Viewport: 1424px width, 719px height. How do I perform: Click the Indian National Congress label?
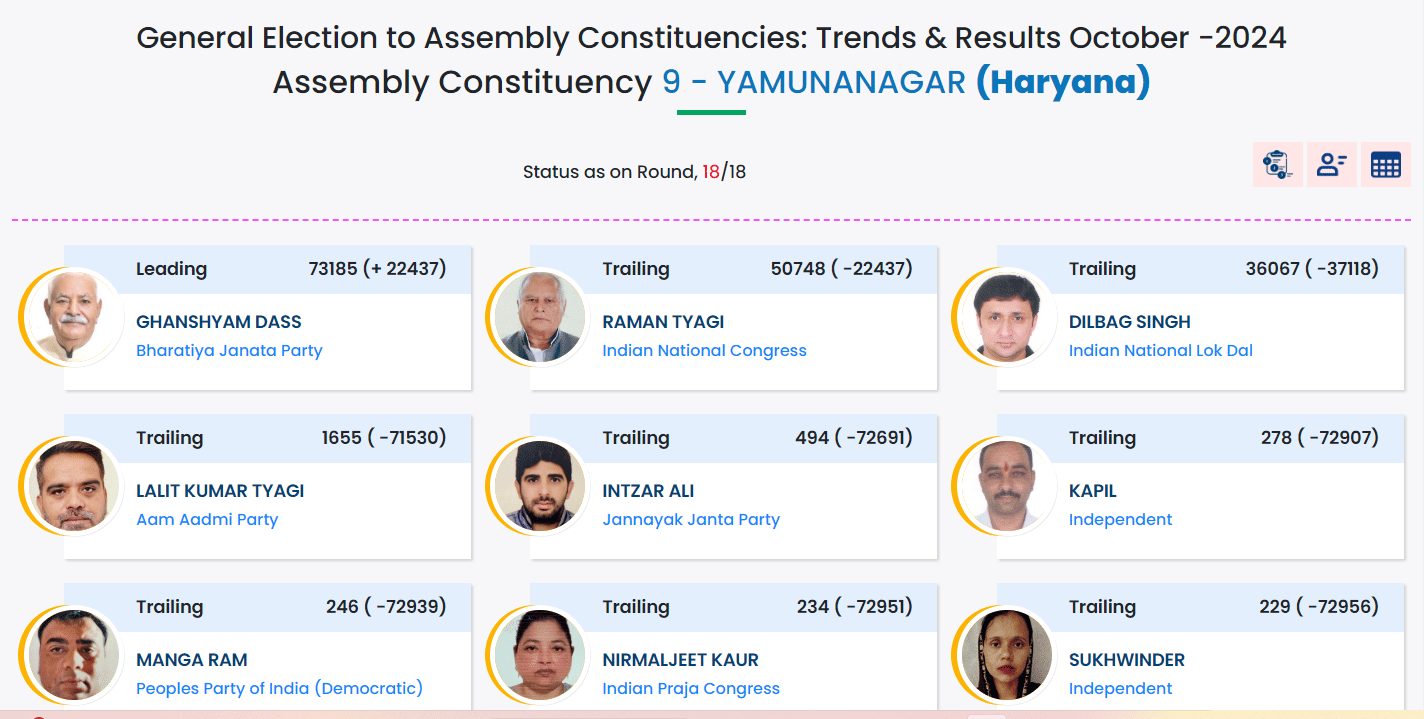coord(704,351)
